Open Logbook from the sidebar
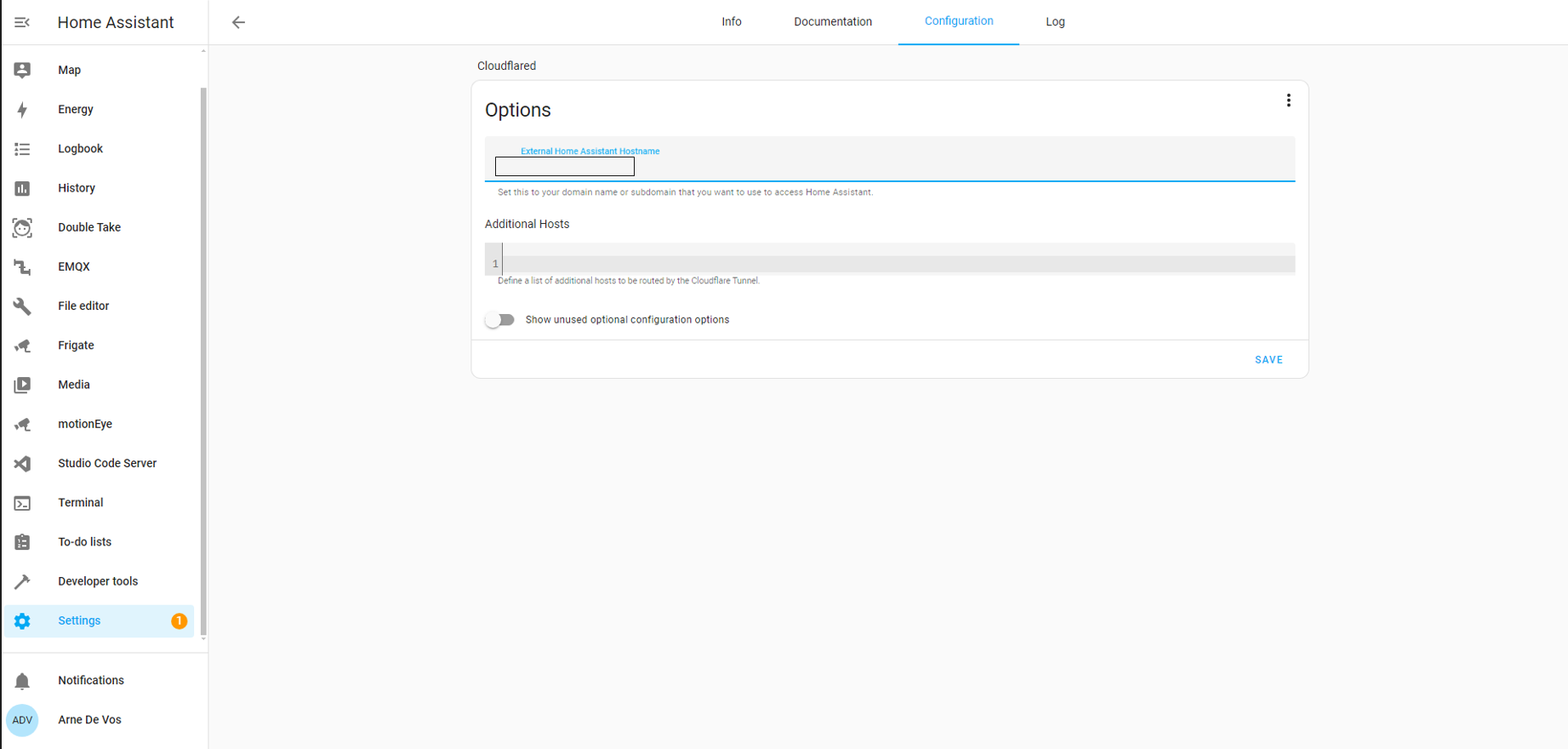 pos(99,149)
